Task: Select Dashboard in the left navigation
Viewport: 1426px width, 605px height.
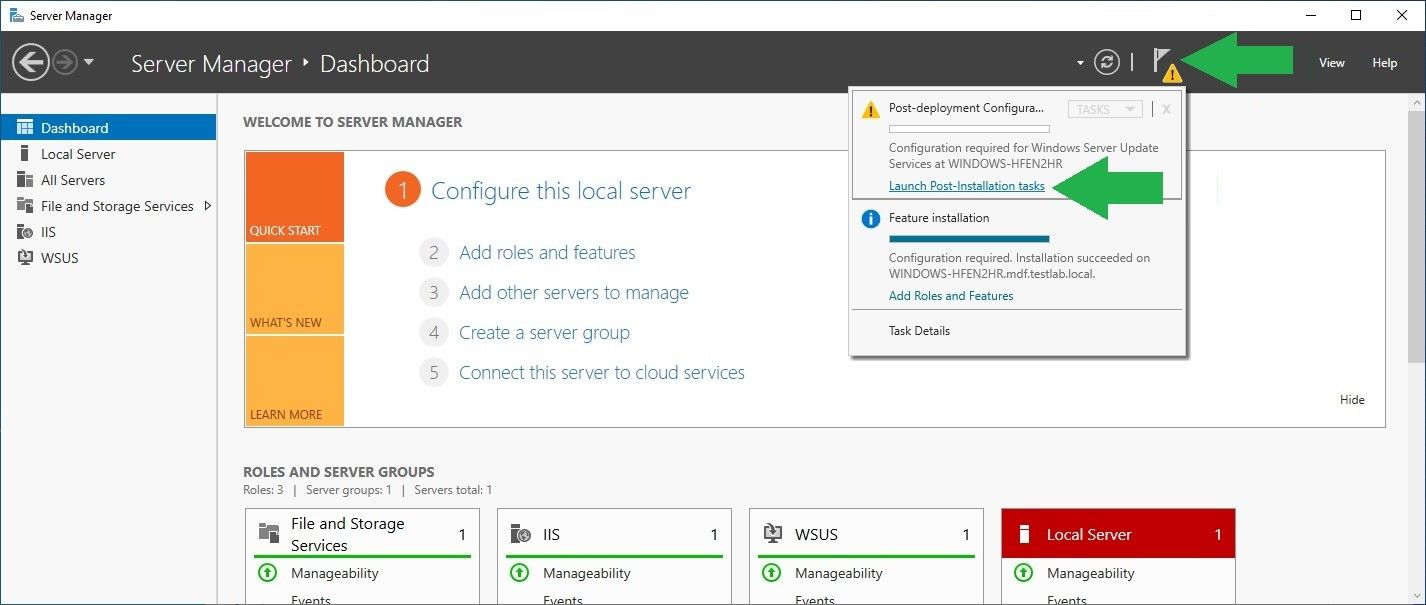Action: (x=108, y=127)
